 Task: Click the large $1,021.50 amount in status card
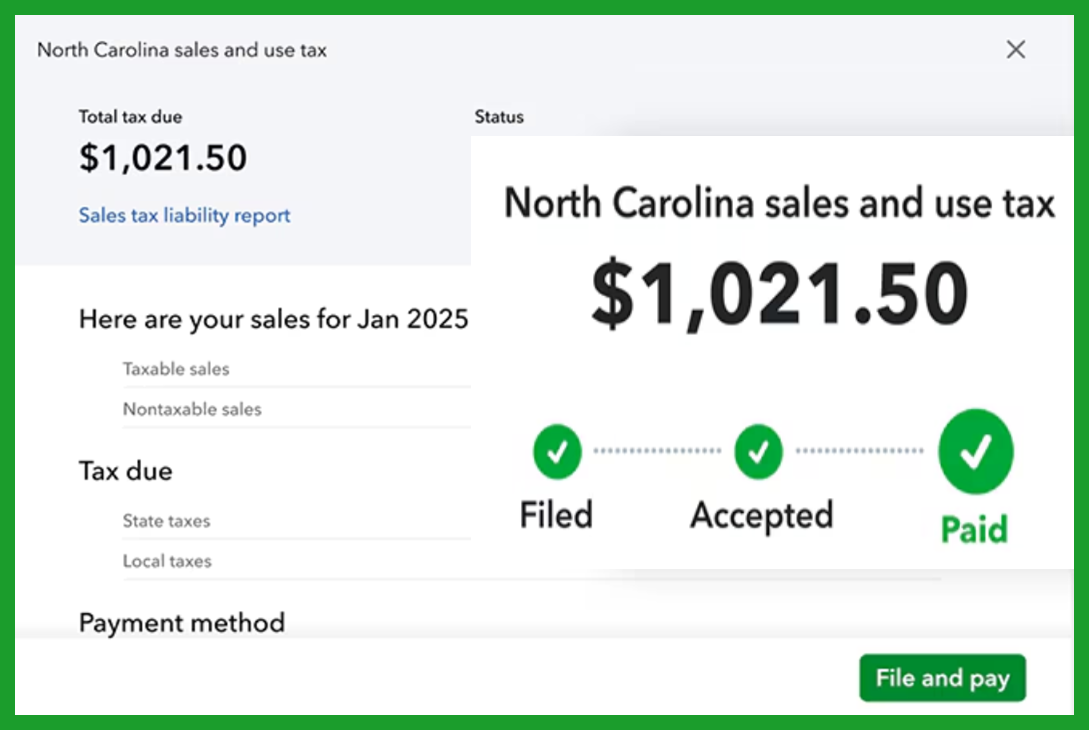point(779,294)
